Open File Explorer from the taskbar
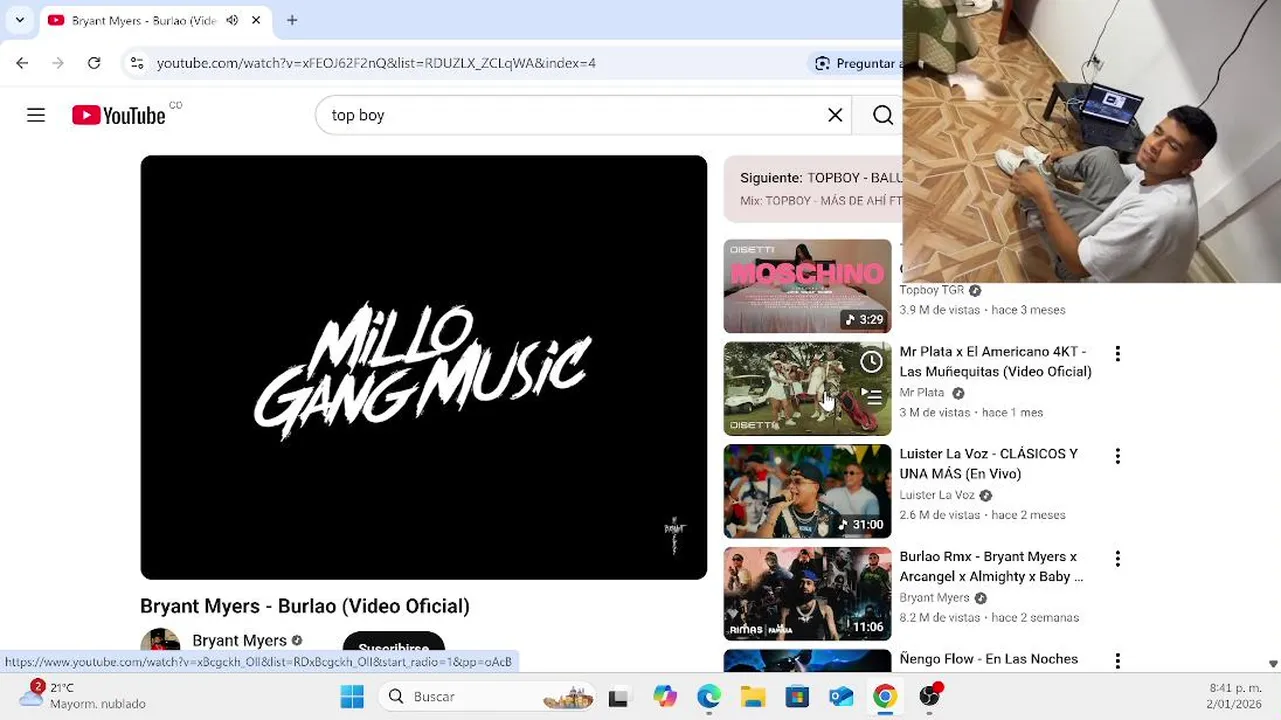The height and width of the screenshot is (720, 1281). pos(753,696)
